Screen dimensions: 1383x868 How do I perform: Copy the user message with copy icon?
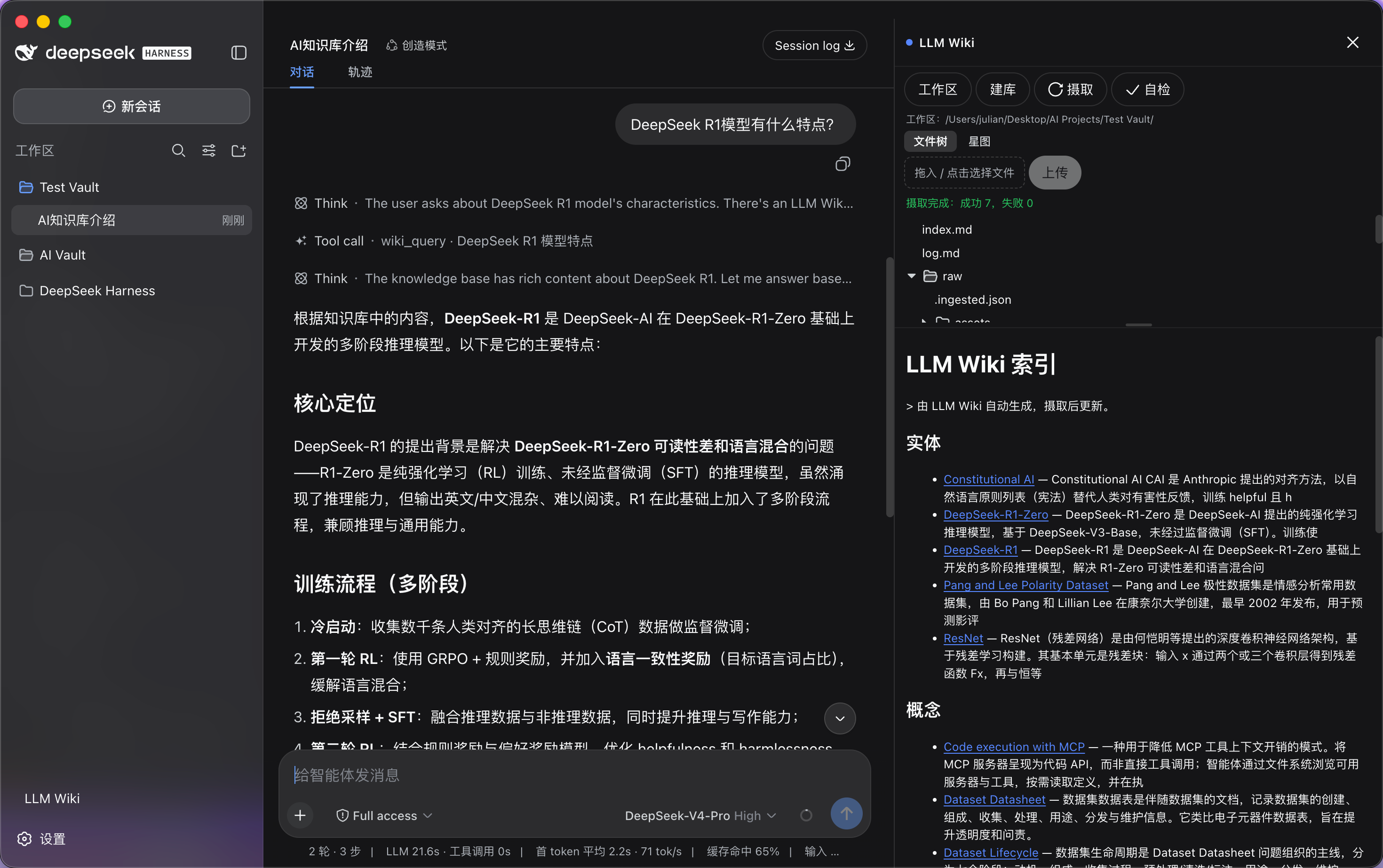[x=843, y=164]
